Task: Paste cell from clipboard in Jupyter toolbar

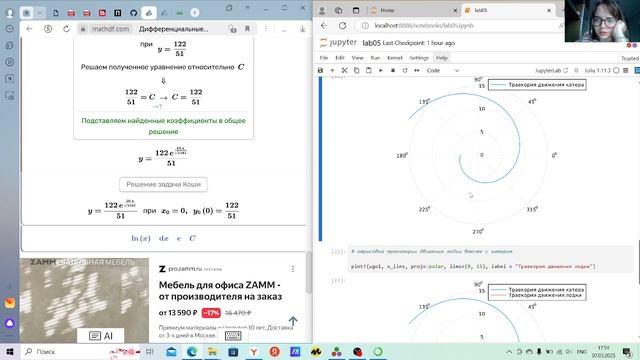Action: click(369, 71)
